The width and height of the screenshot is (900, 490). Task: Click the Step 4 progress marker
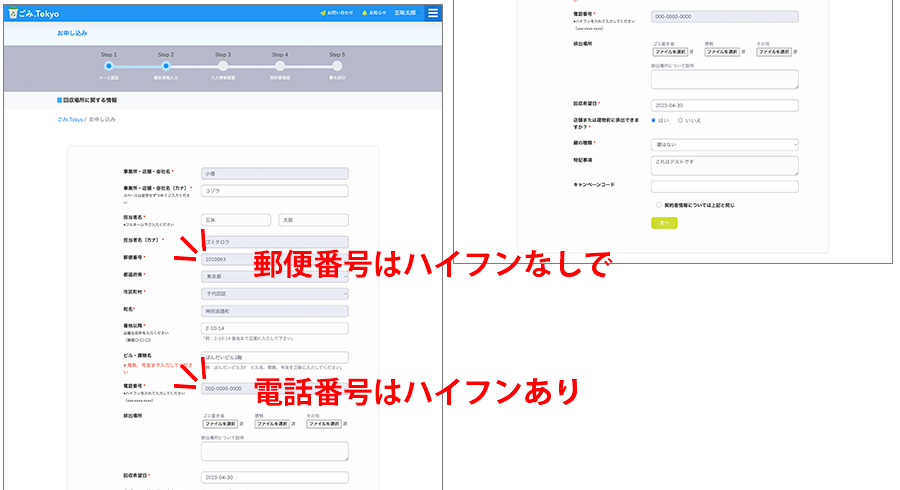tap(280, 66)
